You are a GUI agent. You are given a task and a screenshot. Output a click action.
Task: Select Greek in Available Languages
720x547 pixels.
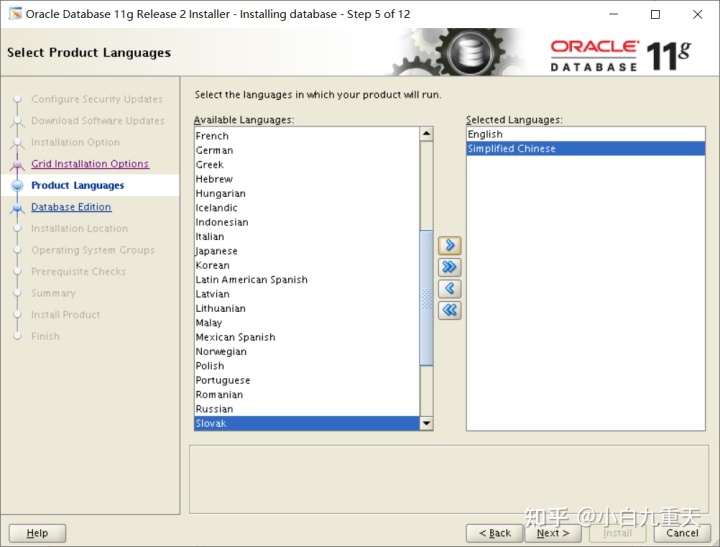pos(307,164)
